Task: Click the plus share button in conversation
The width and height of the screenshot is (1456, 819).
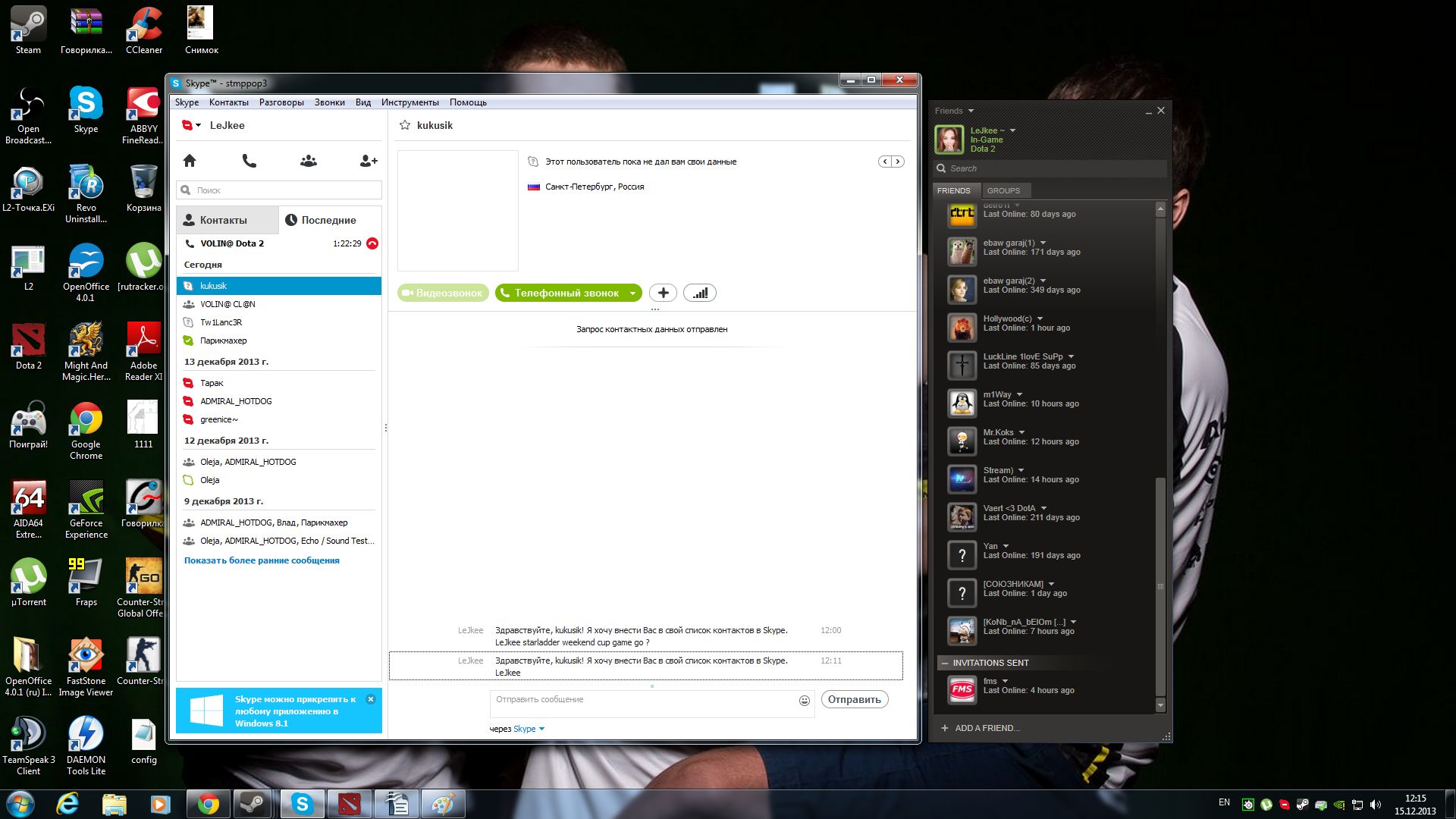Action: tap(664, 293)
